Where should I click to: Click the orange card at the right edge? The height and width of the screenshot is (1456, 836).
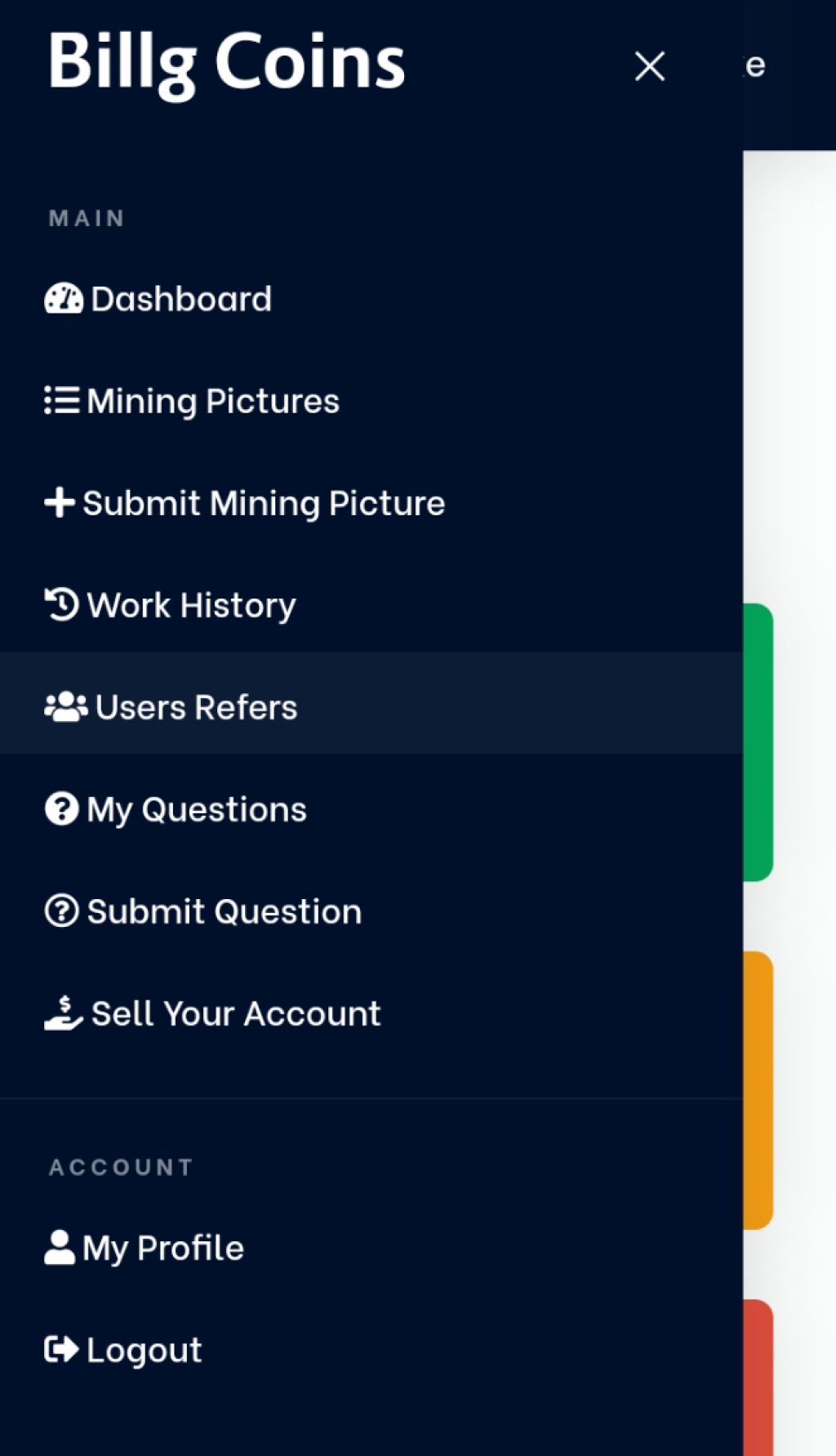click(x=758, y=1090)
